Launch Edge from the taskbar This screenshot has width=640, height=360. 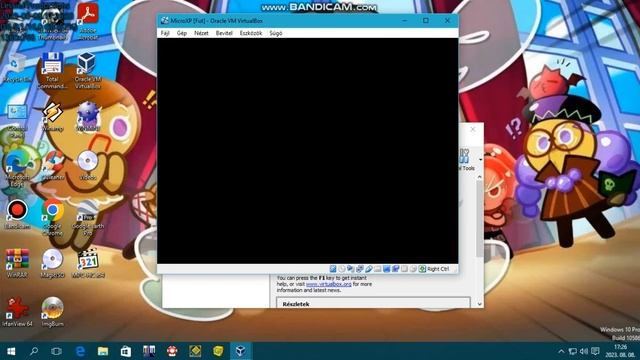click(x=80, y=351)
